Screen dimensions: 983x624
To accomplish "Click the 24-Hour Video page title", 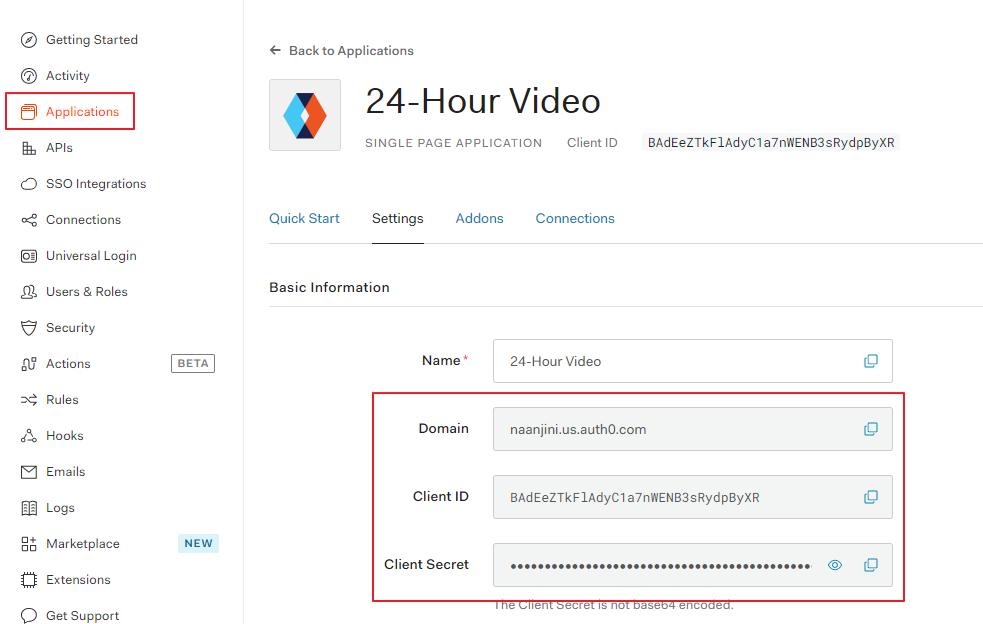I will click(x=483, y=101).
